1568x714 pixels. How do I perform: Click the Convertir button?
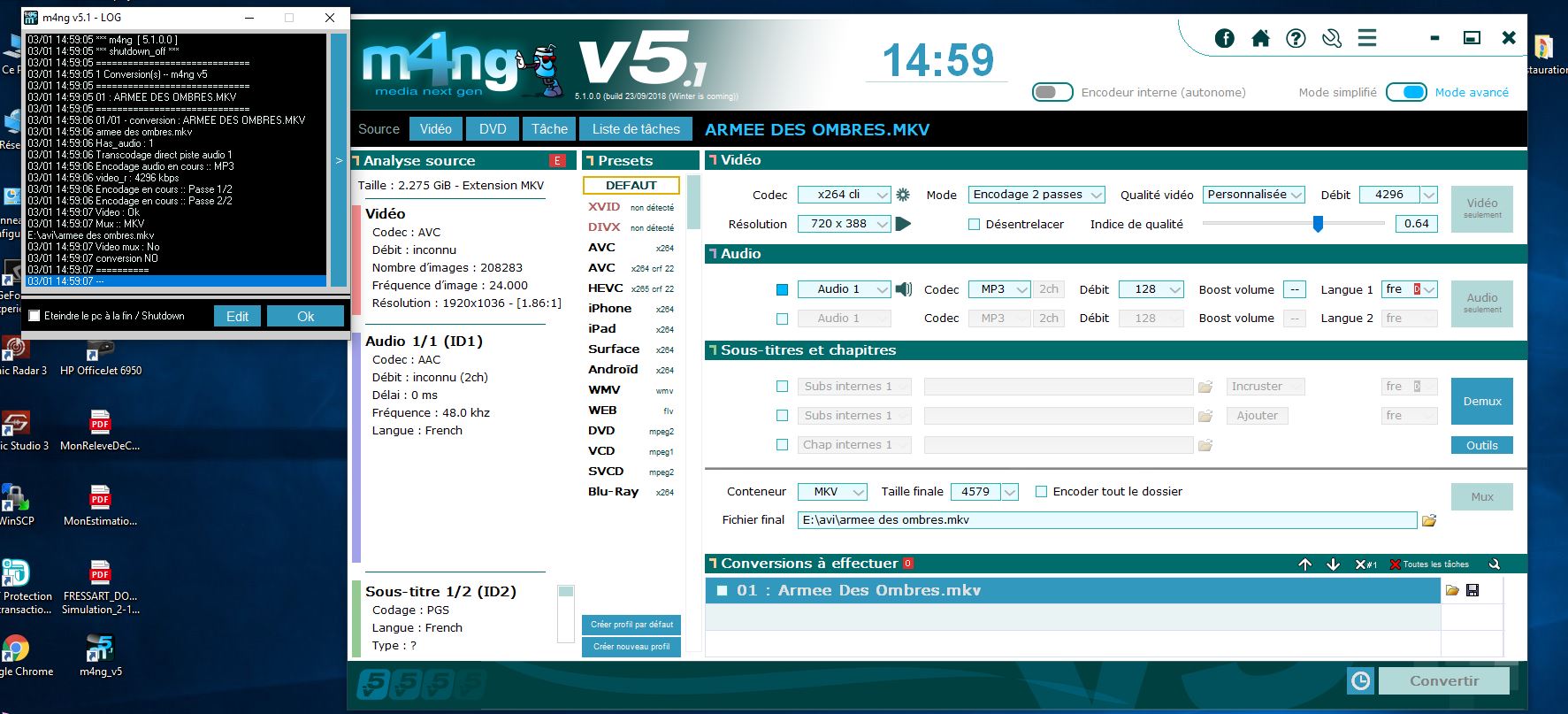coord(1444,680)
